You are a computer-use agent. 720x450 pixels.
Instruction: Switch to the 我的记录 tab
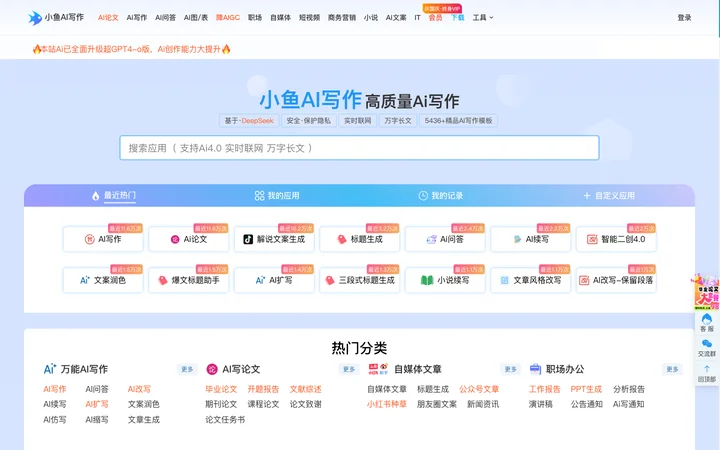tap(440, 196)
